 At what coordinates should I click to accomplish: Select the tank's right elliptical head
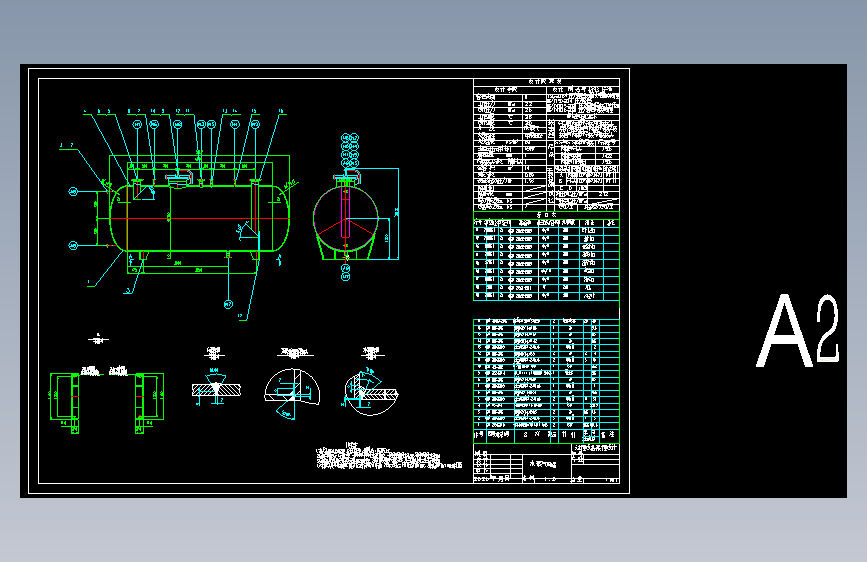[283, 218]
